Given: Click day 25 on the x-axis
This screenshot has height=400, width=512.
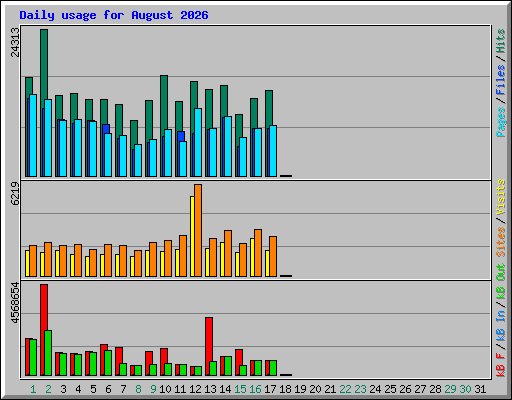Looking at the screenshot, I should click(390, 389).
